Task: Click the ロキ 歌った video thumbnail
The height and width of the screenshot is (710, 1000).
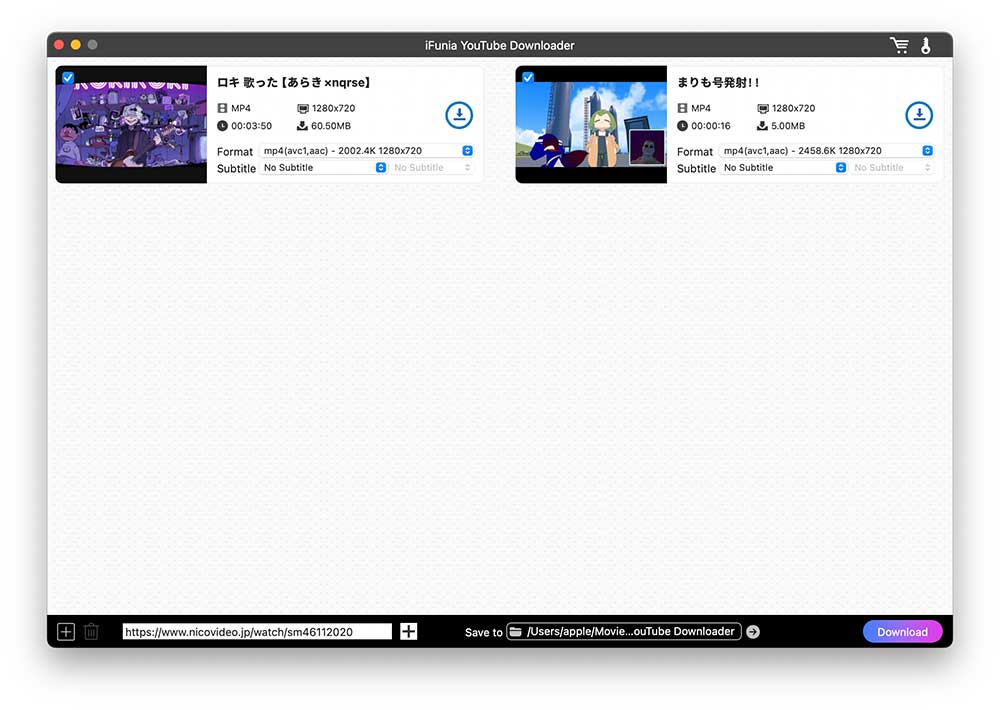Action: point(131,125)
